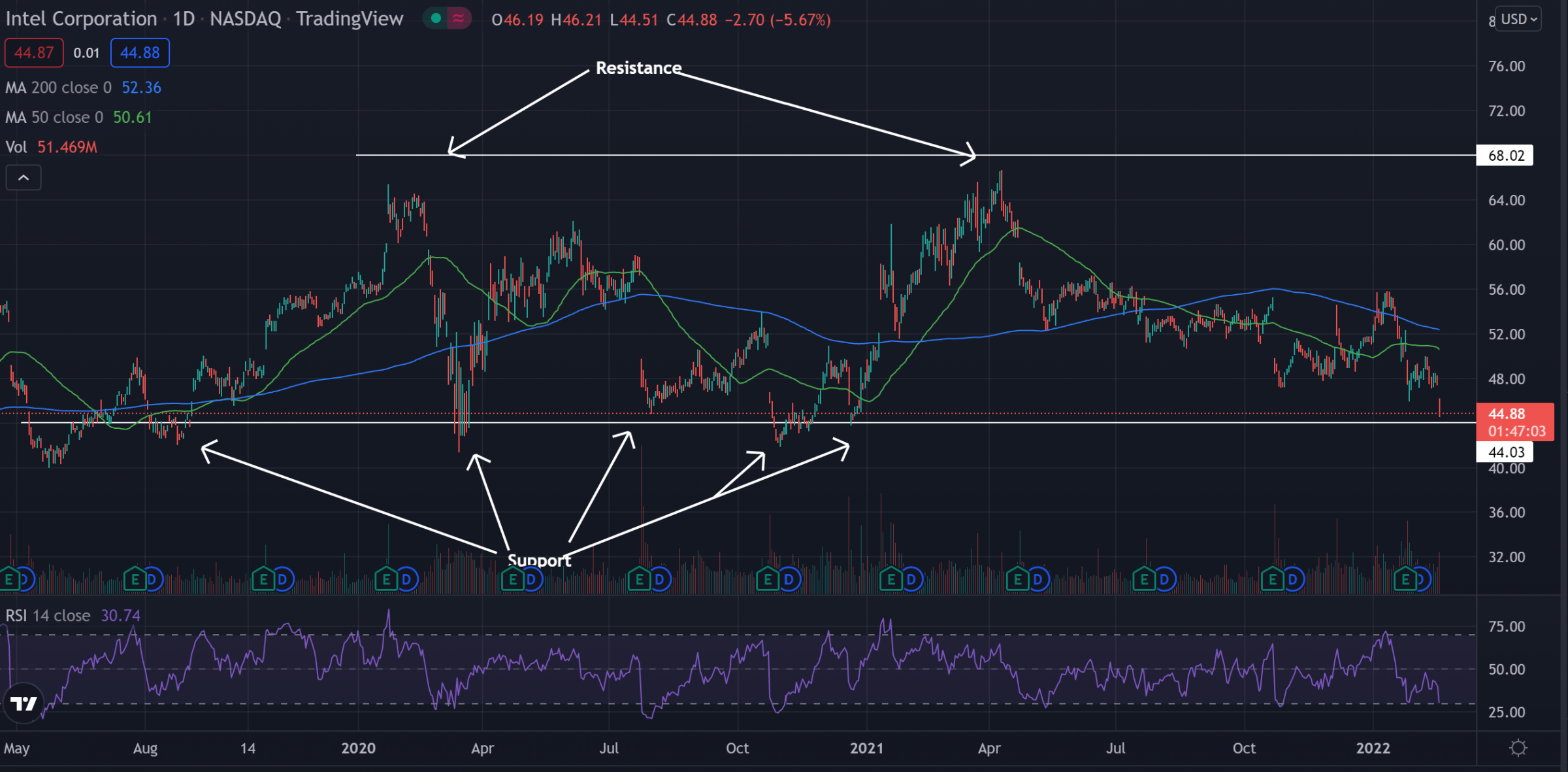Image resolution: width=1568 pixels, height=772 pixels.
Task: Open earnings E marker near Oct 2020
Action: click(768, 579)
